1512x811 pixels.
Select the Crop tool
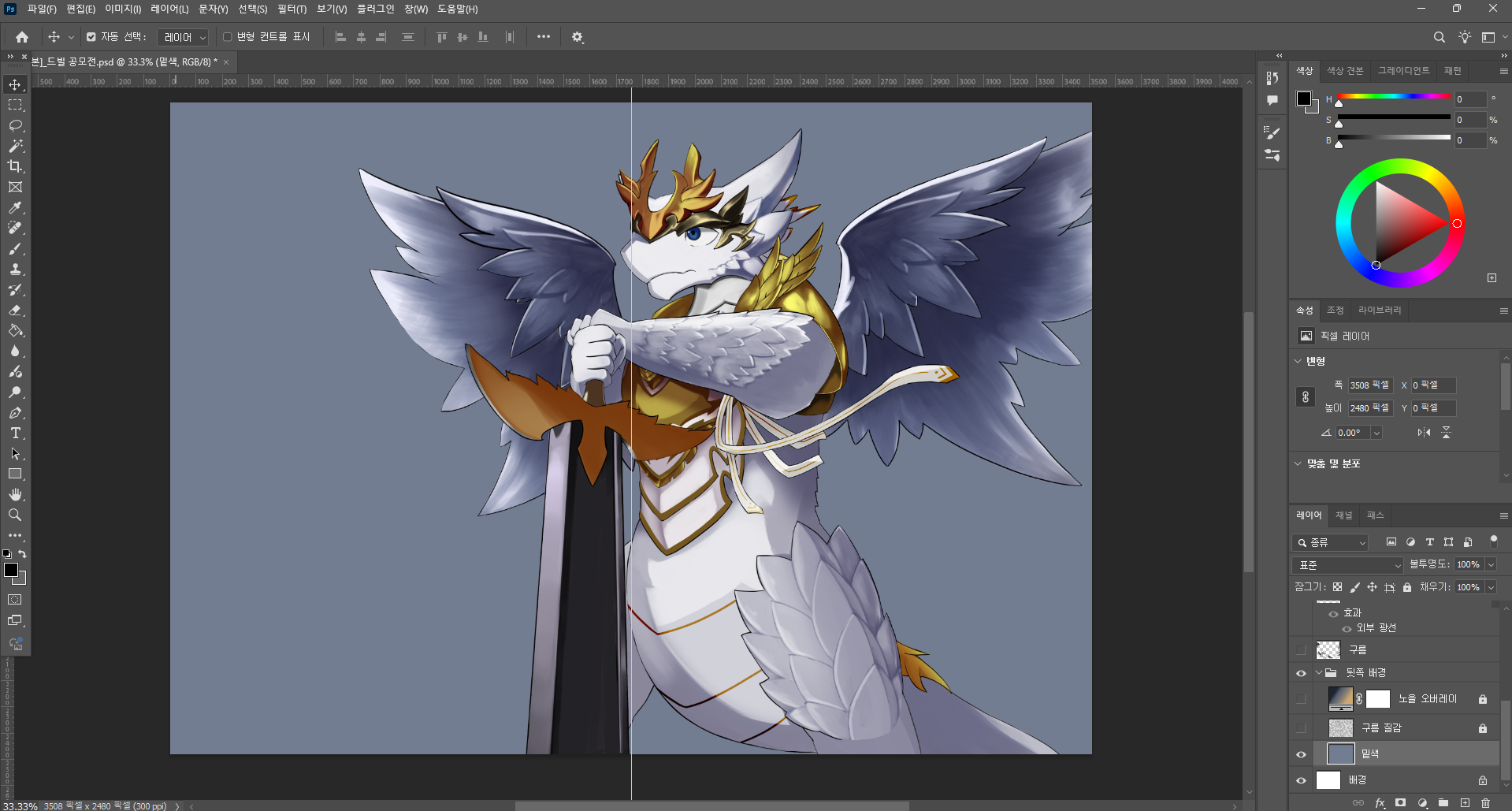tap(15, 166)
